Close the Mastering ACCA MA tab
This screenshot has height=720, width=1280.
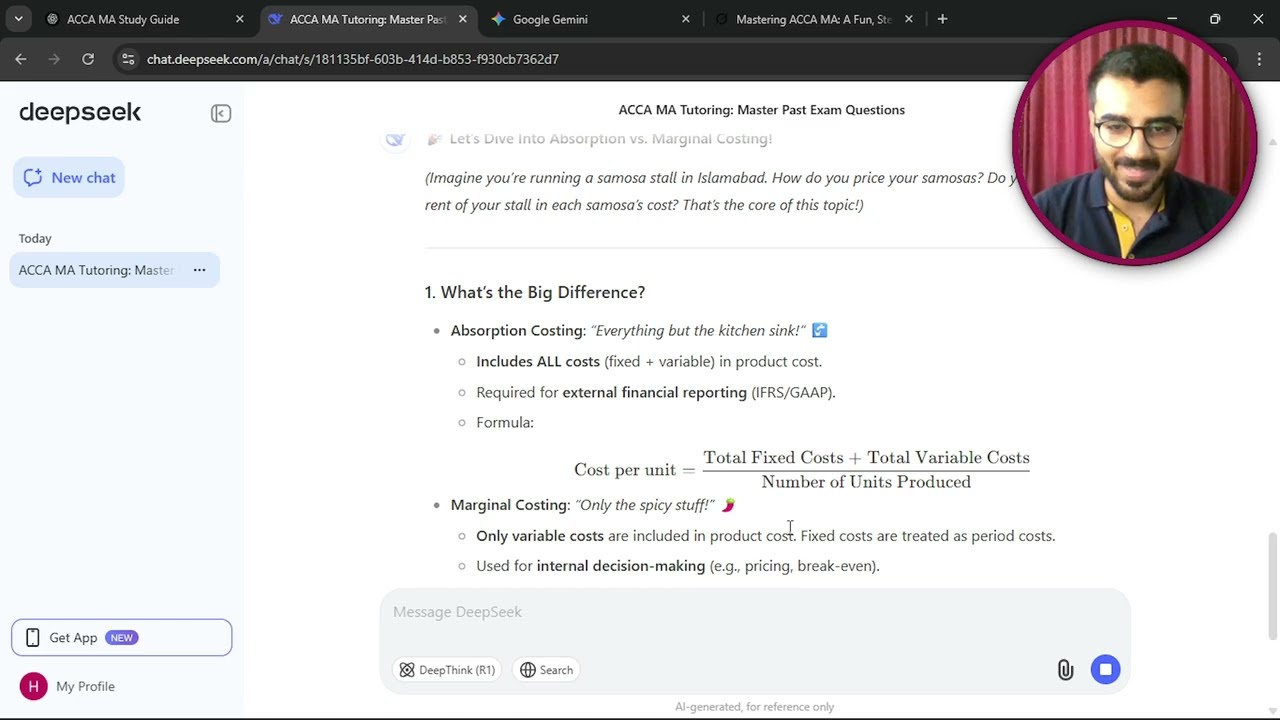point(908,19)
